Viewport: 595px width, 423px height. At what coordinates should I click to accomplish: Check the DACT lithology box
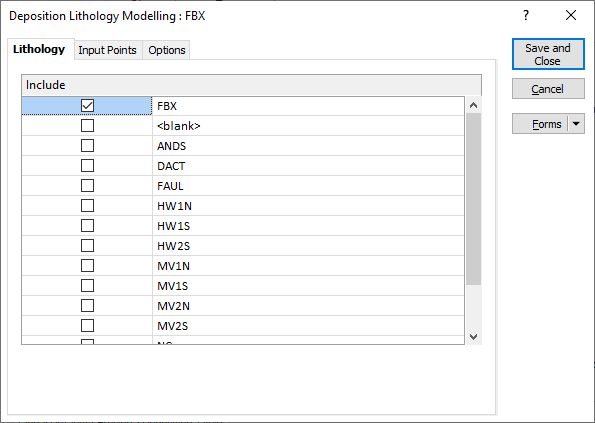(87, 166)
